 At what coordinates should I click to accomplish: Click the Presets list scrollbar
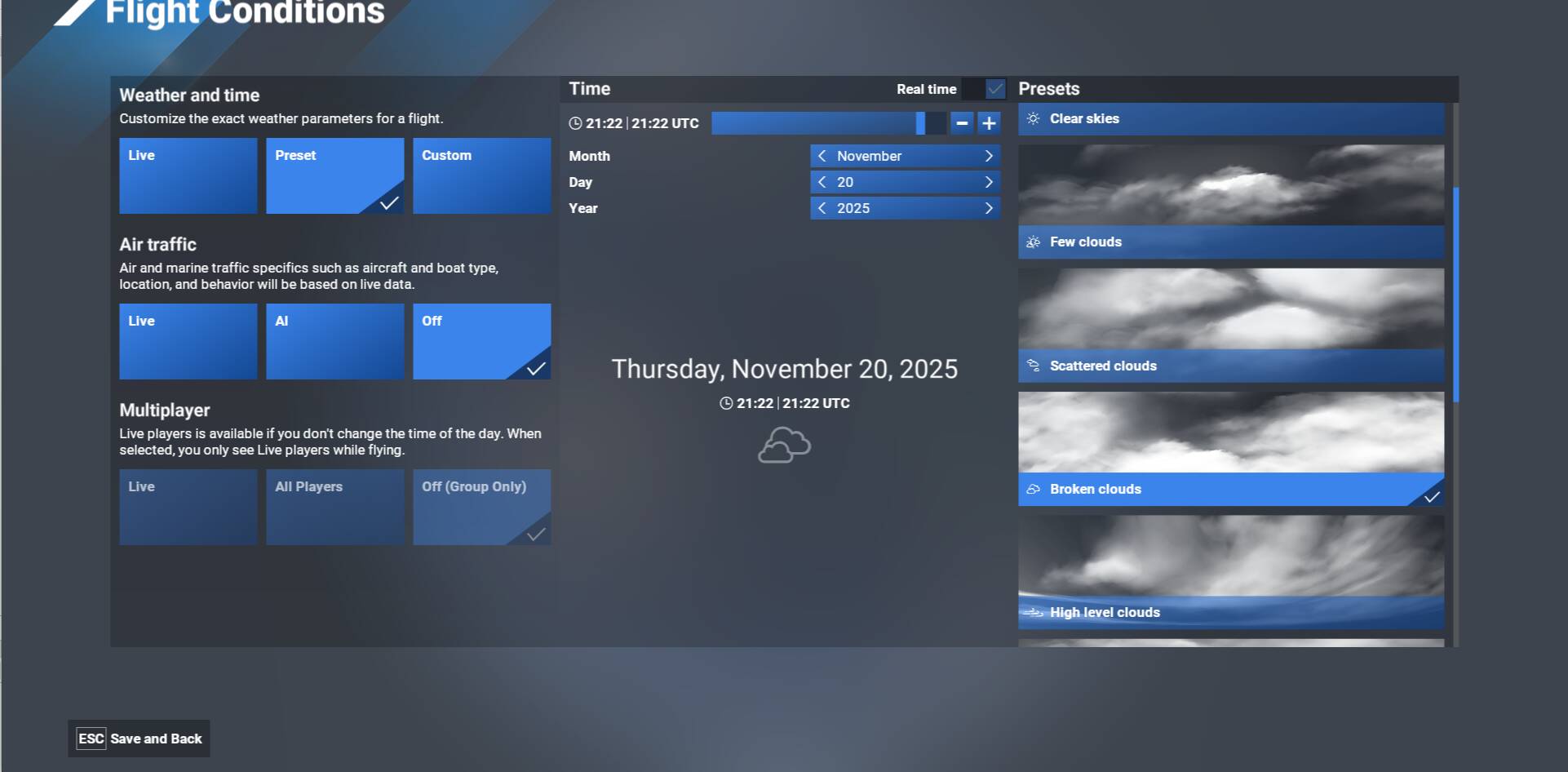(1455, 294)
